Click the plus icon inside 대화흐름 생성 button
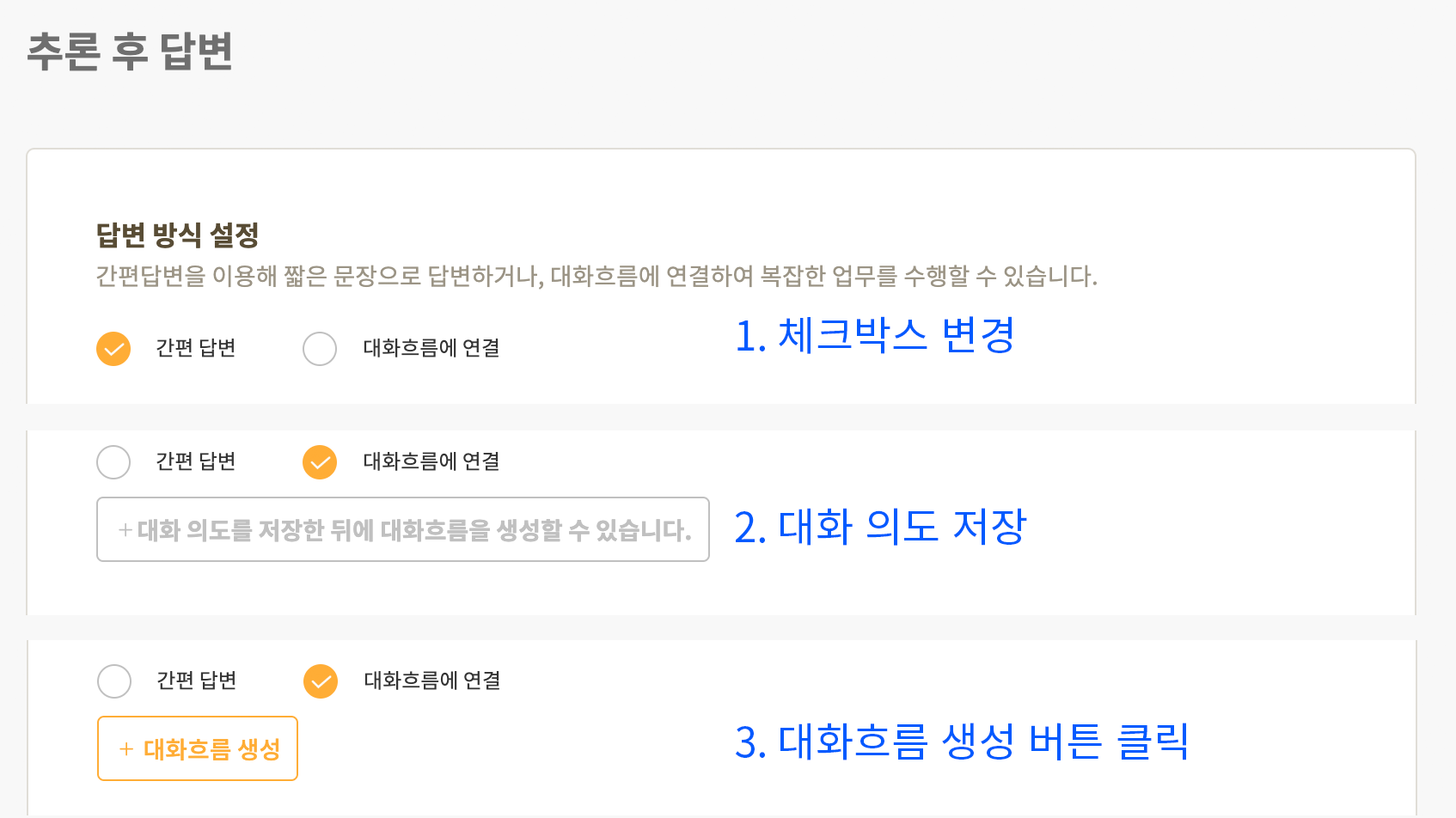The image size is (1456, 818). pos(126,749)
